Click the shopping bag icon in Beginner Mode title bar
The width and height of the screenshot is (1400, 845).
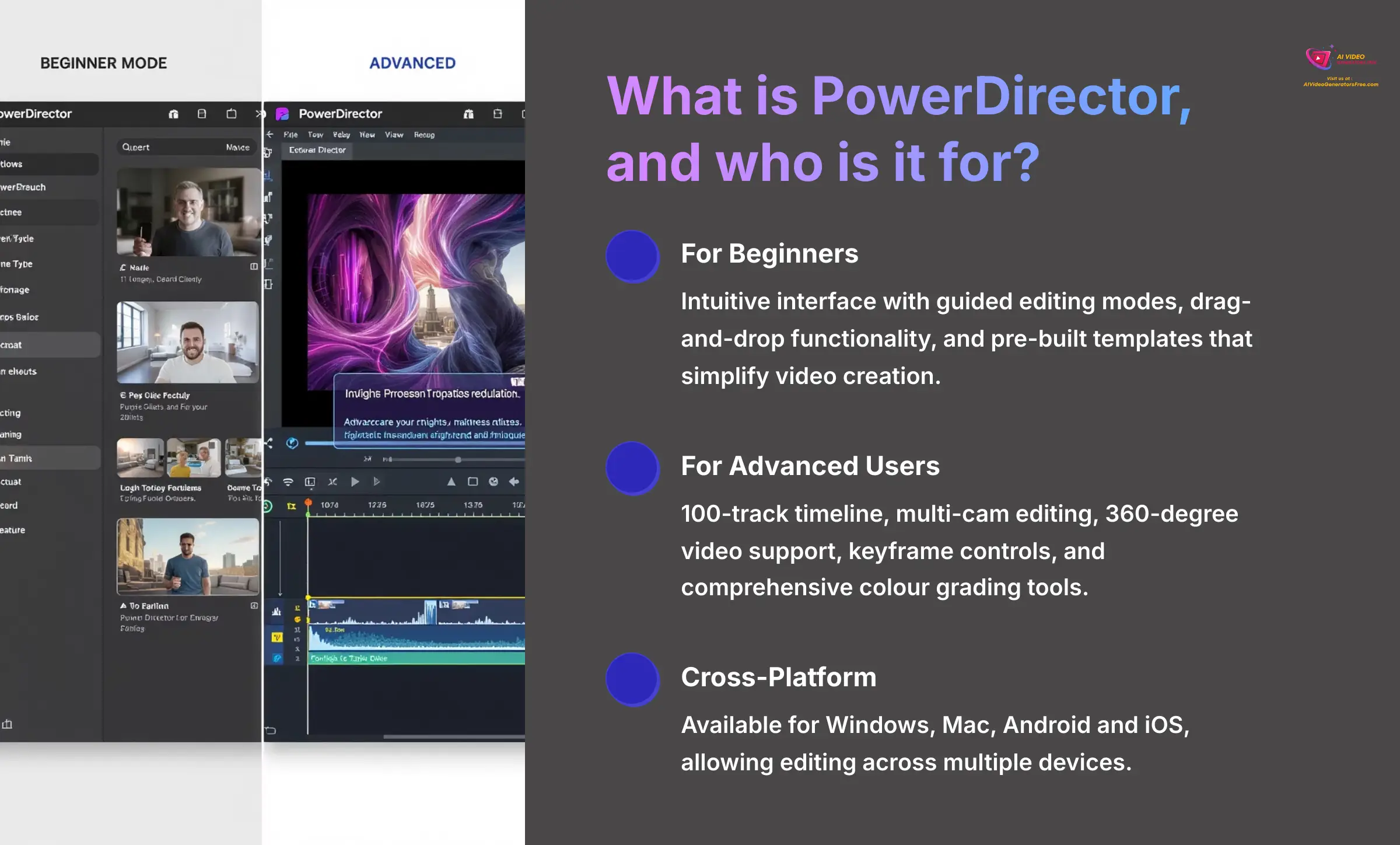(x=232, y=114)
